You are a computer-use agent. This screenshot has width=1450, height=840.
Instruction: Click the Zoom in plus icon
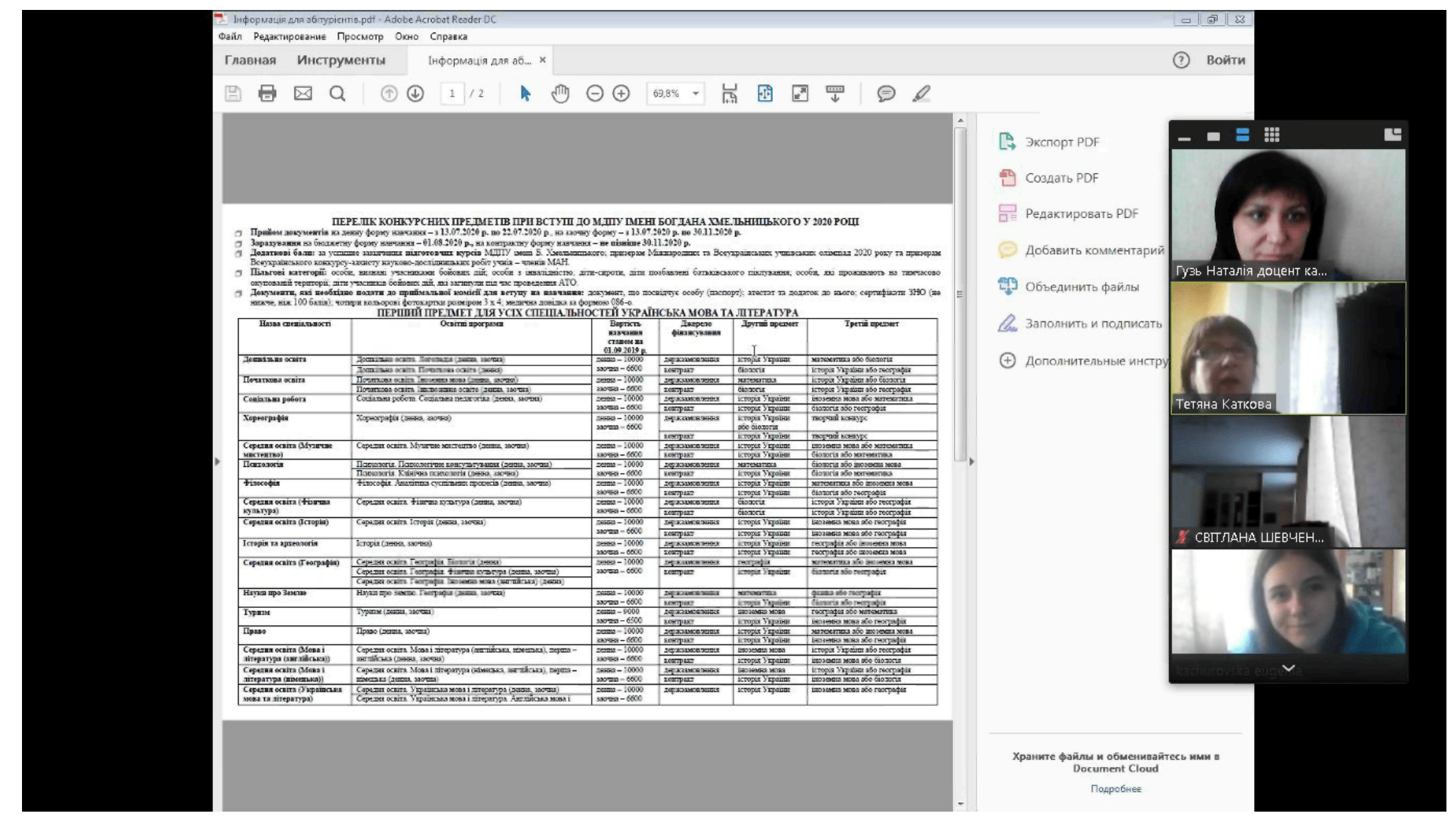(621, 94)
